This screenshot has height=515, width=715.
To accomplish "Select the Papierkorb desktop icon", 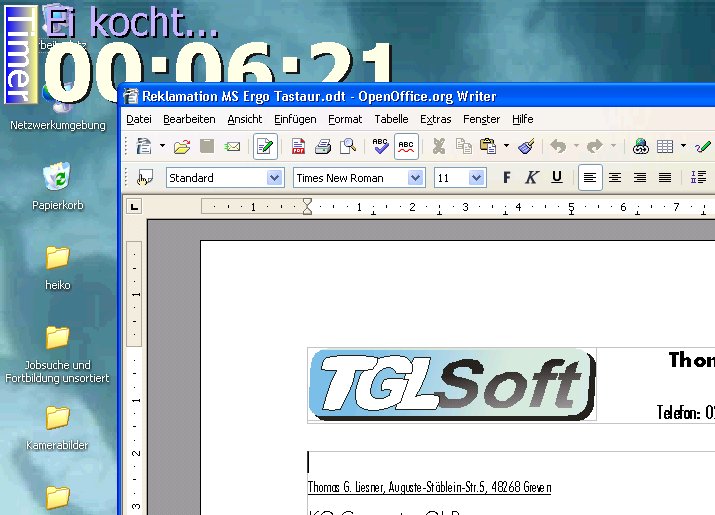I will pyautogui.click(x=57, y=187).
